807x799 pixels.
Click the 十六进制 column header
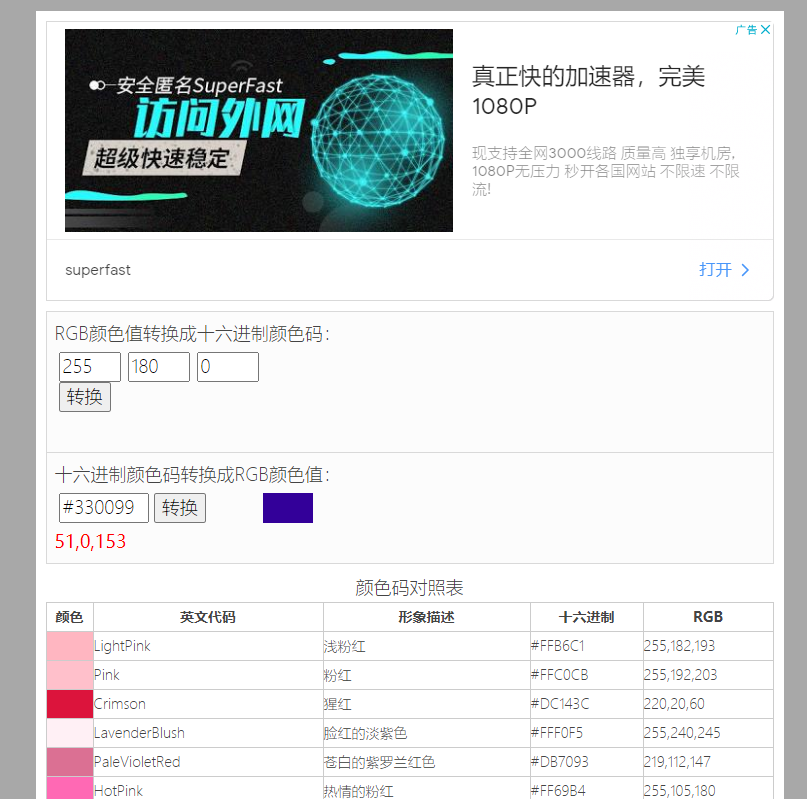(x=587, y=617)
